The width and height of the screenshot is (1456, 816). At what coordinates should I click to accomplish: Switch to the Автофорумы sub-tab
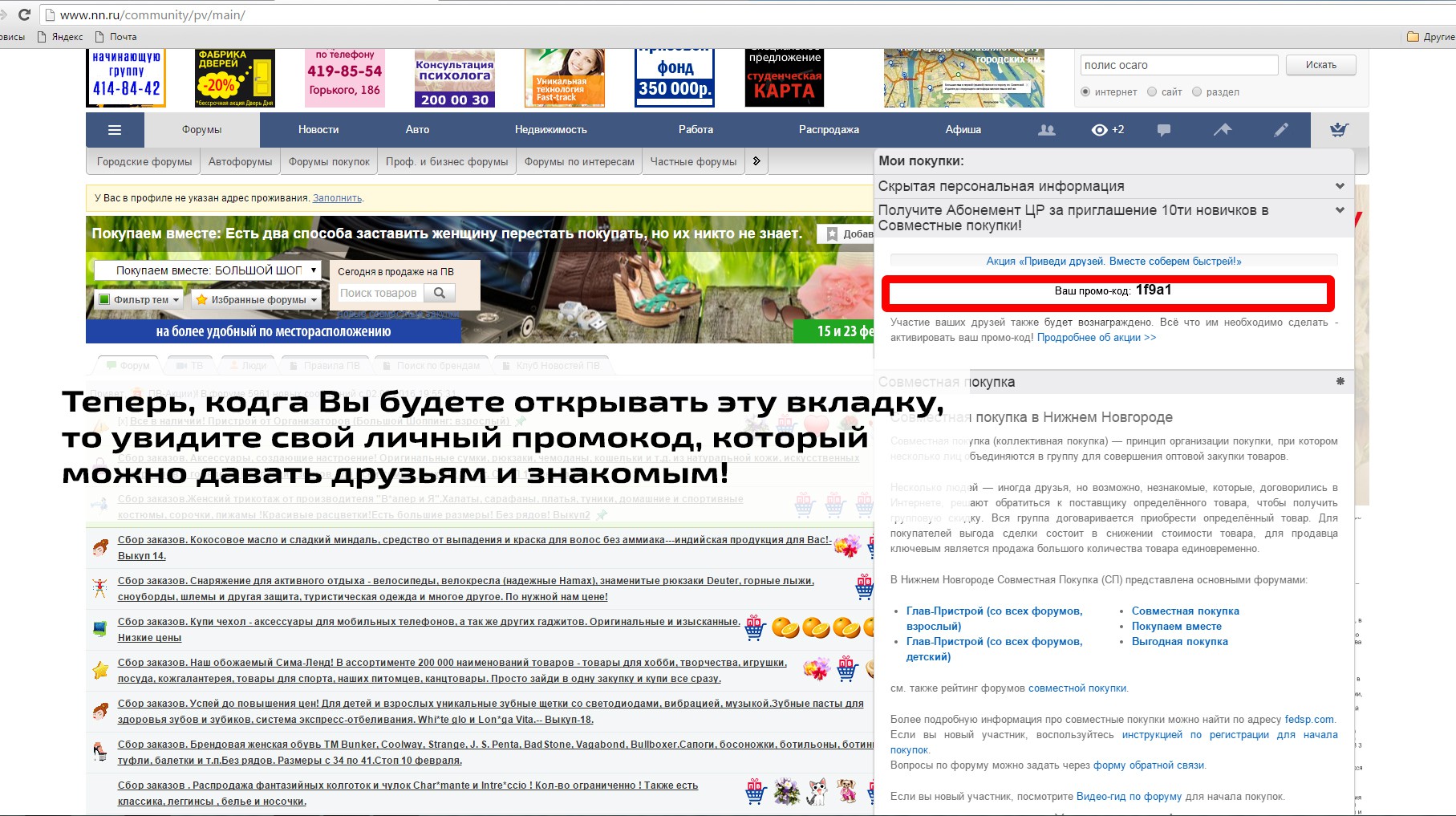240,162
